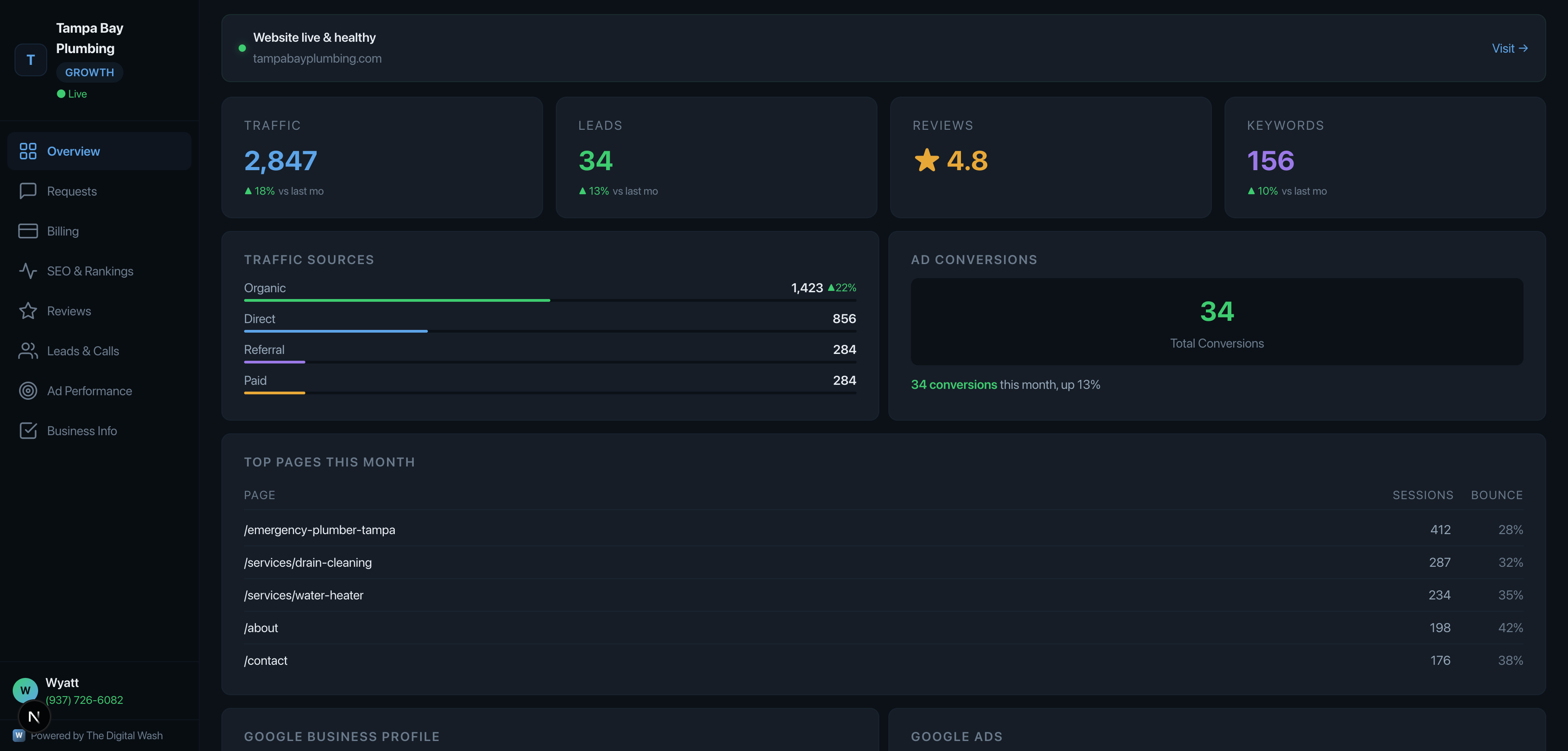This screenshot has width=1568, height=751.
Task: Click the star icon beside the 4.8 rating
Action: (928, 160)
